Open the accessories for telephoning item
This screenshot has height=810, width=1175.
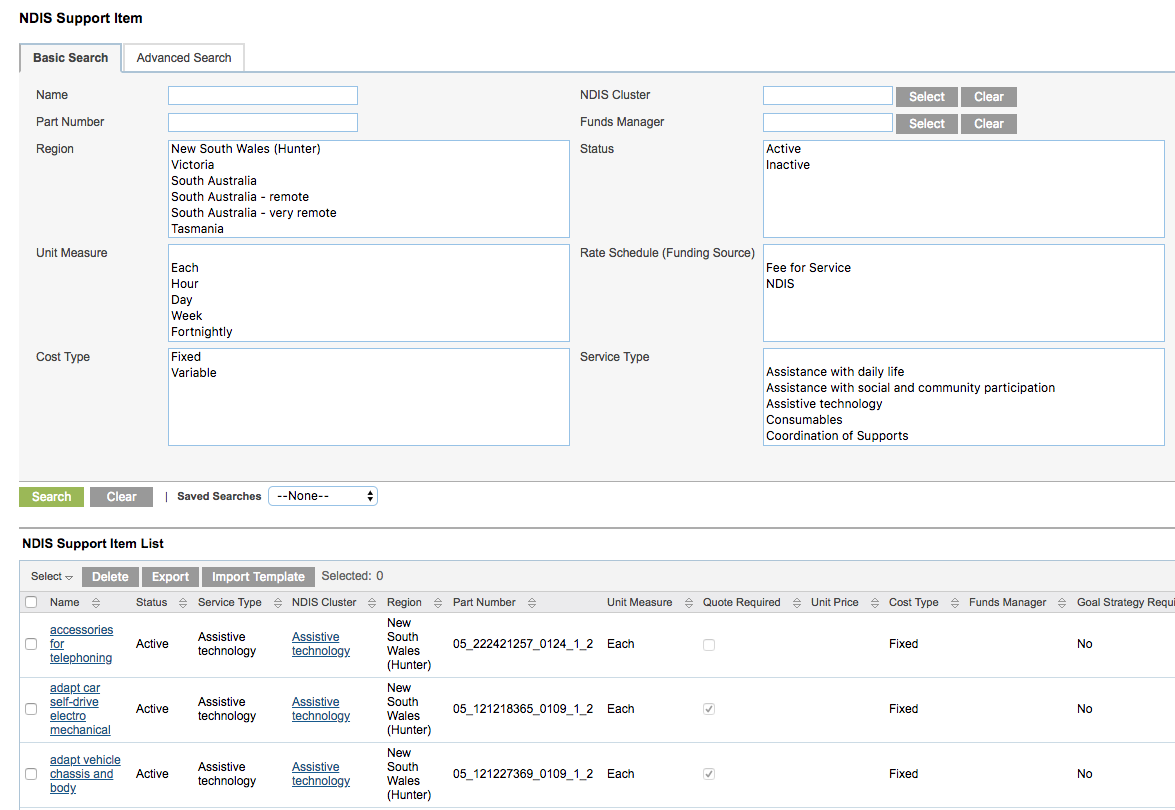coord(81,644)
